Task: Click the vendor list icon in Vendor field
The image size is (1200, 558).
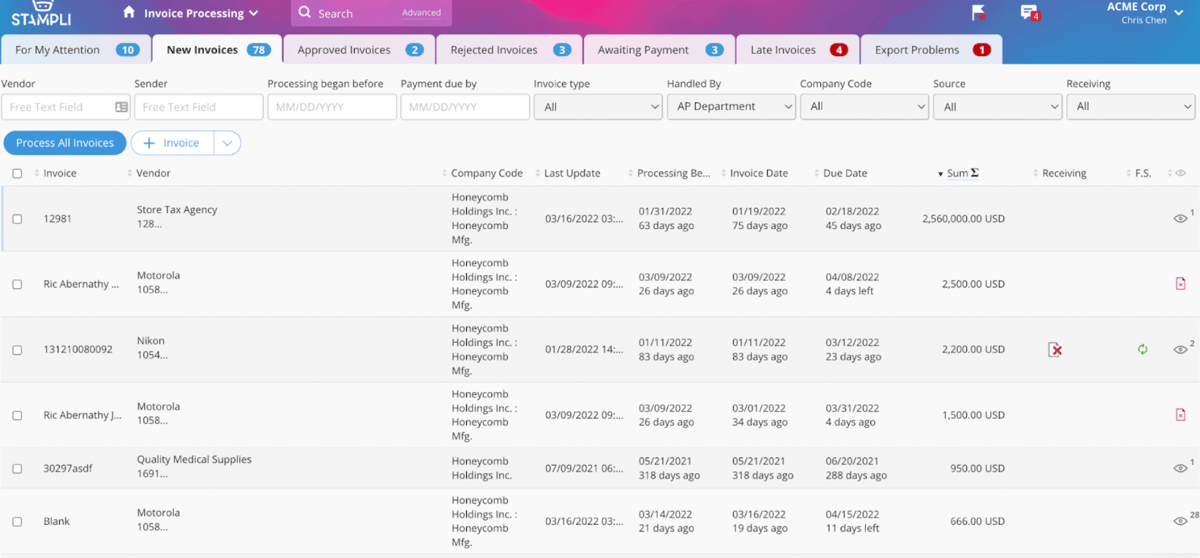Action: (121, 107)
